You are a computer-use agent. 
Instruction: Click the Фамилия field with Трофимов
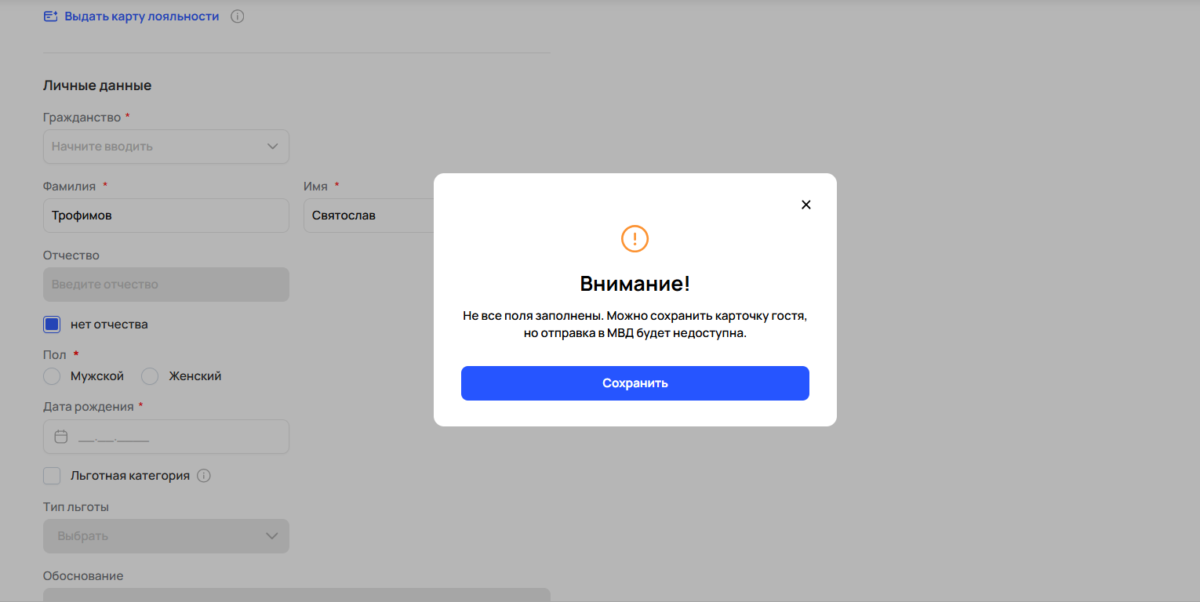tap(165, 216)
